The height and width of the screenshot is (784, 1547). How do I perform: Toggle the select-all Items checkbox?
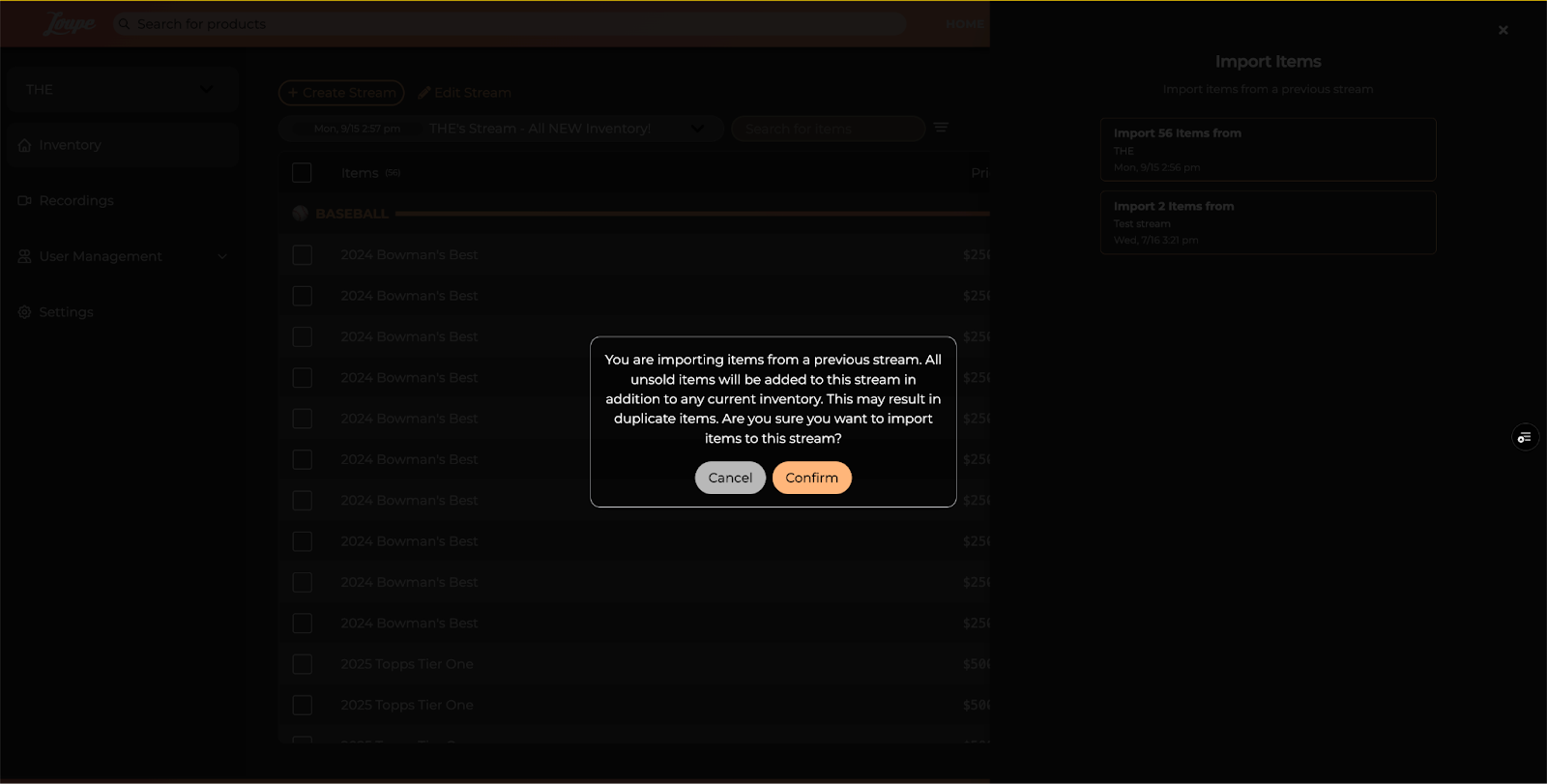click(x=302, y=173)
